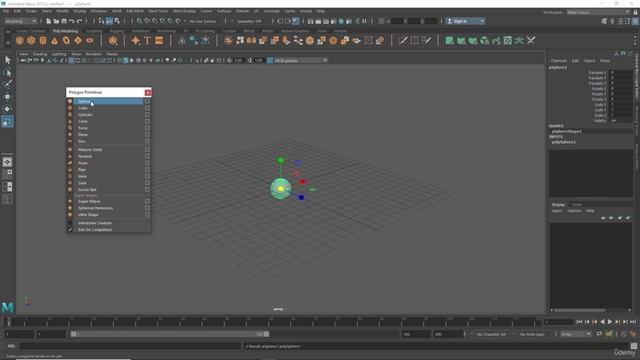This screenshot has height=360, width=640.
Task: Click the single perspective panel layout icon
Action: pos(7,162)
